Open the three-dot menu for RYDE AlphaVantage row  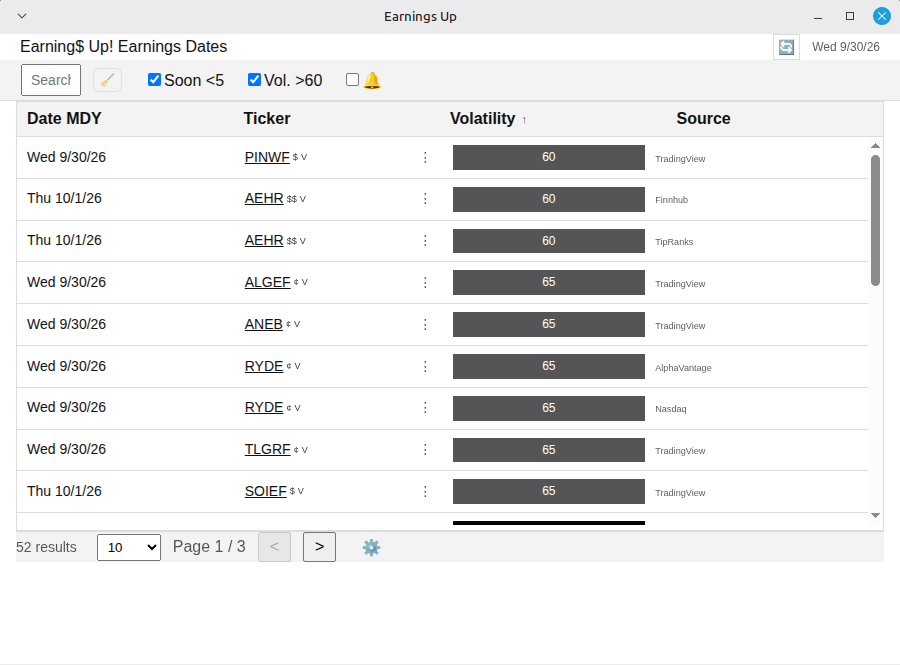coord(425,366)
